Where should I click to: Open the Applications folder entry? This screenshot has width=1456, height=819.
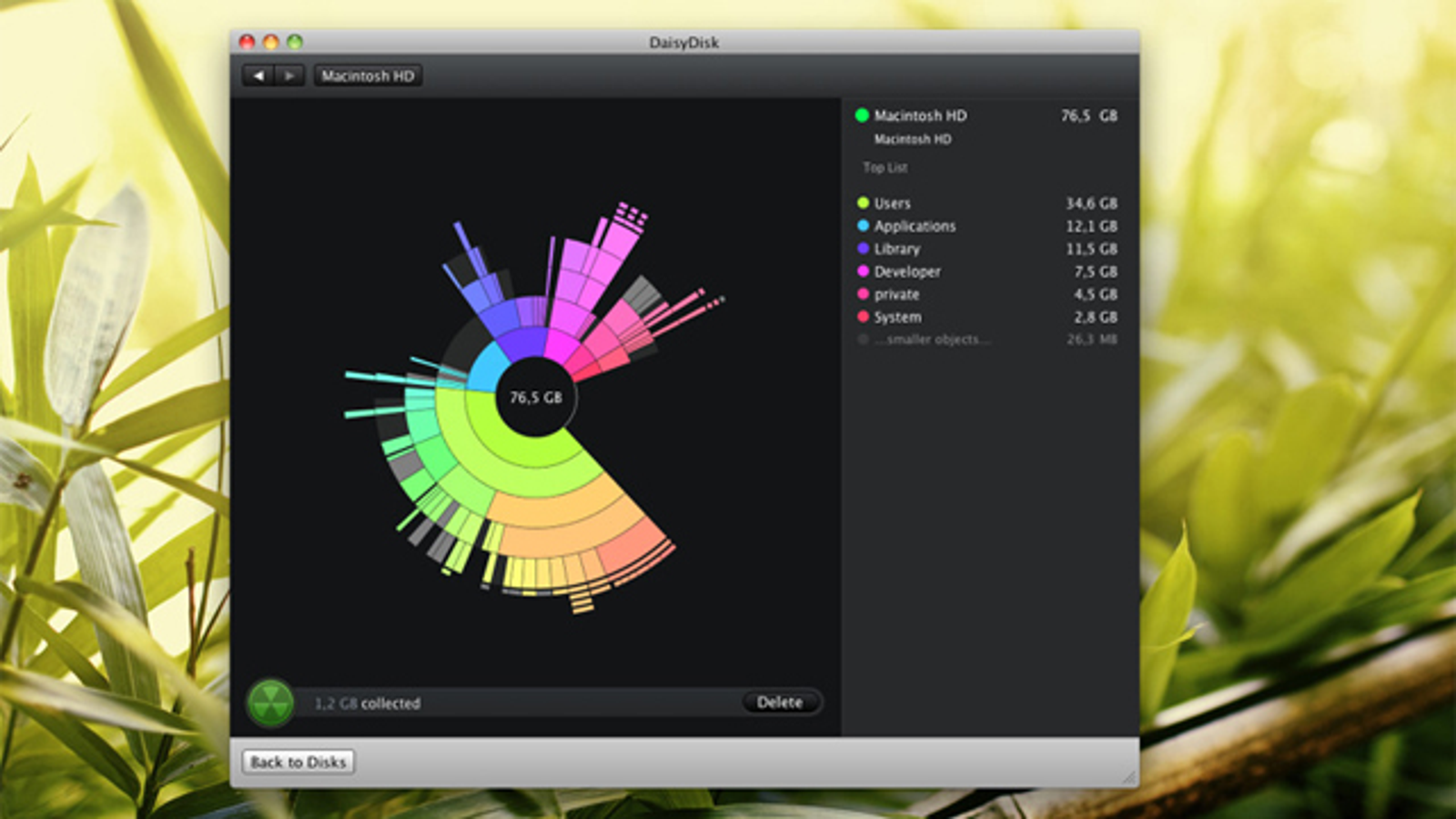(x=987, y=226)
